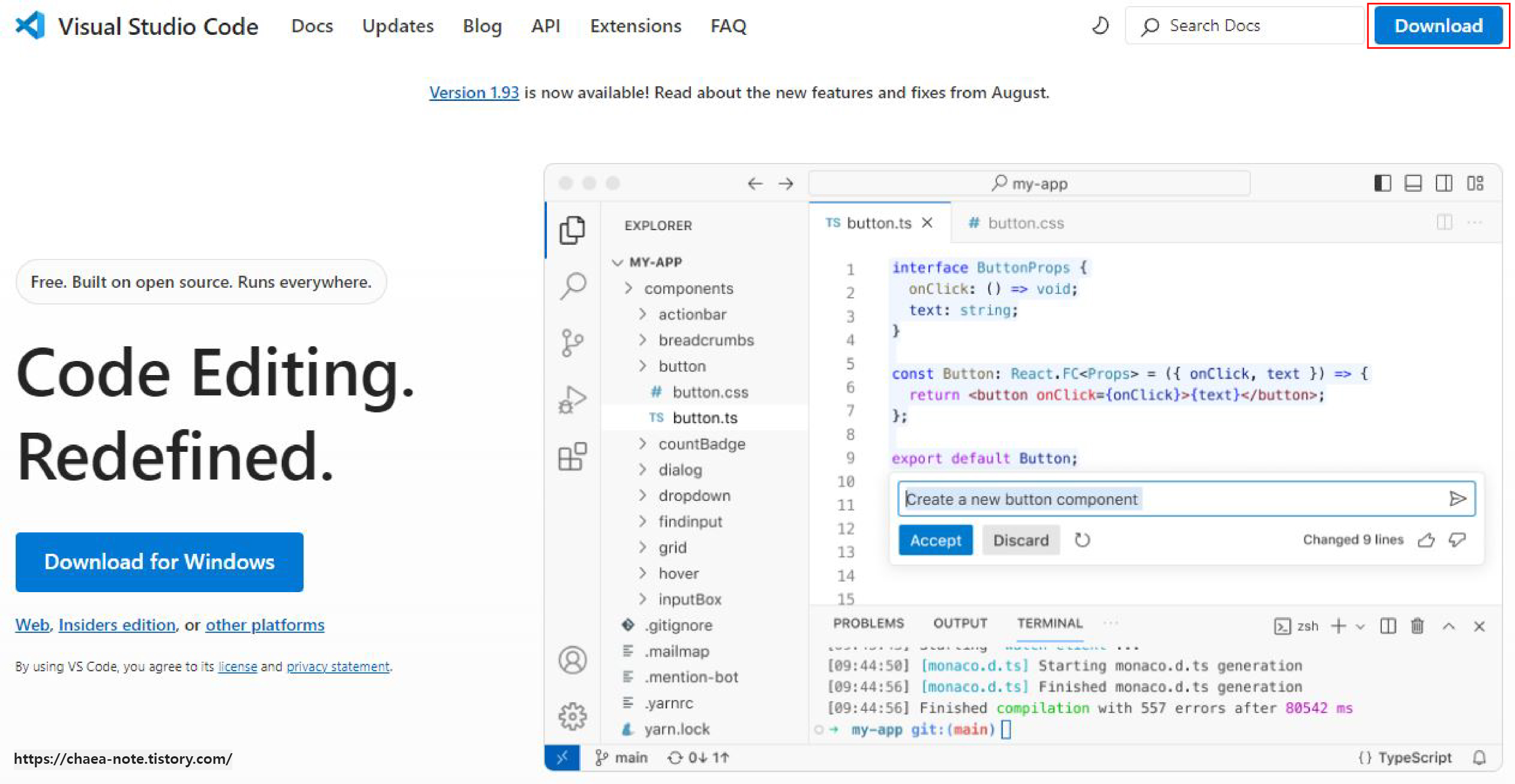The height and width of the screenshot is (784, 1515).
Task: Go to the Blog page
Action: pyautogui.click(x=482, y=26)
